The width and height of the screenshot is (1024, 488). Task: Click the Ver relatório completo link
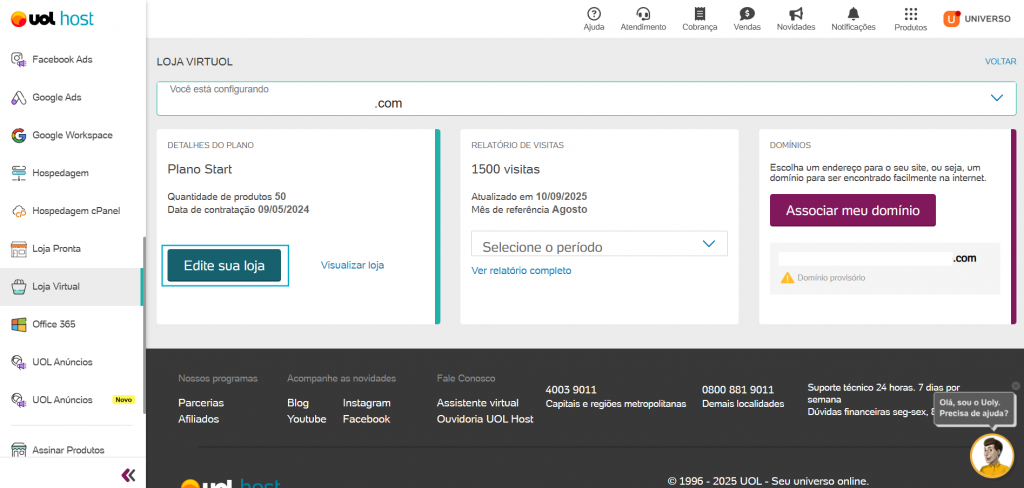pyautogui.click(x=521, y=271)
